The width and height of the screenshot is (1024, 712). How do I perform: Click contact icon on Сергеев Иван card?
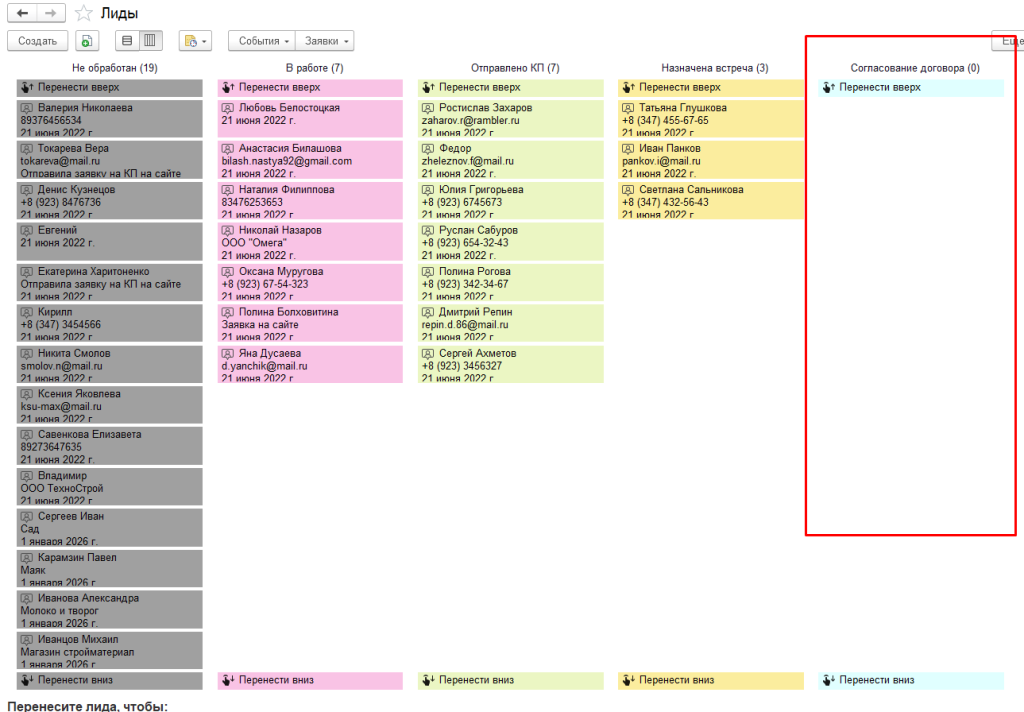point(27,517)
